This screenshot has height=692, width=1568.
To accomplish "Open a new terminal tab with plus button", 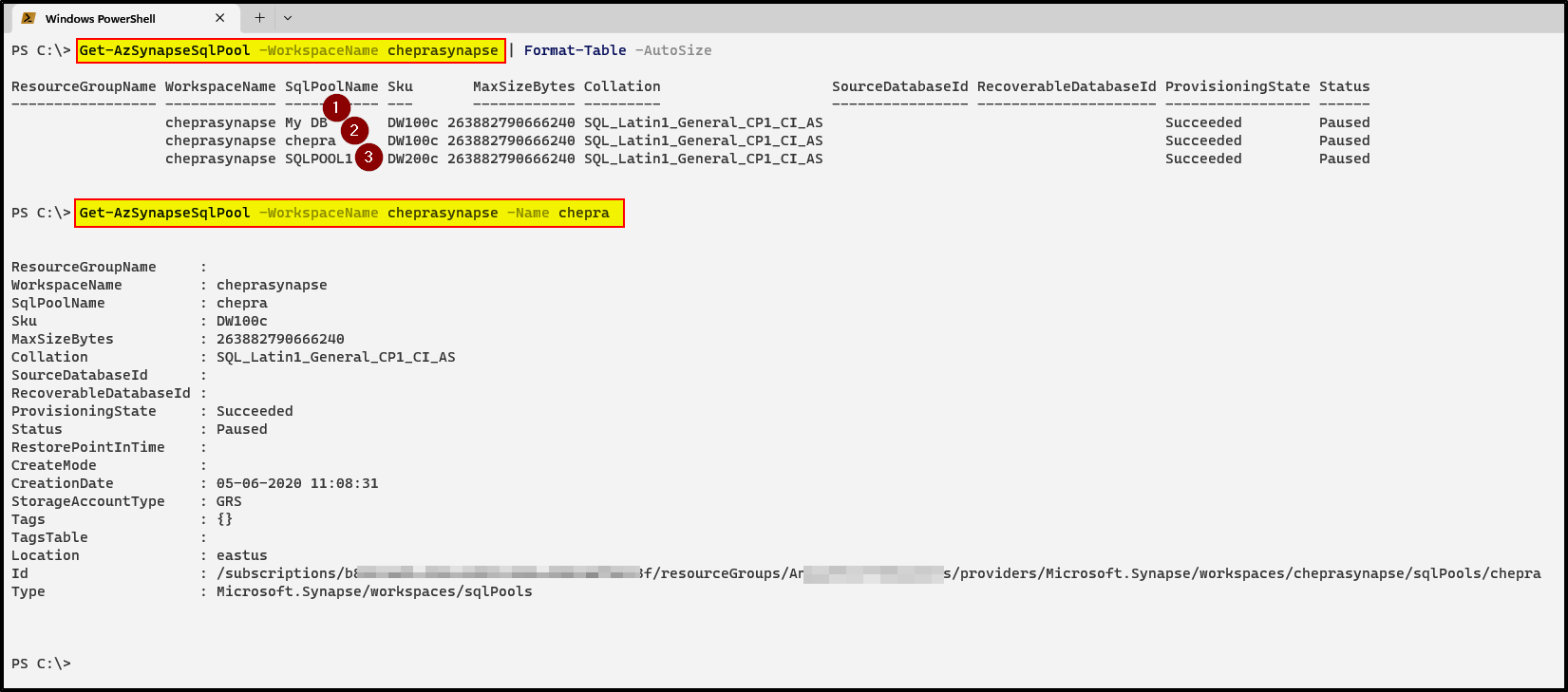I will pos(259,18).
